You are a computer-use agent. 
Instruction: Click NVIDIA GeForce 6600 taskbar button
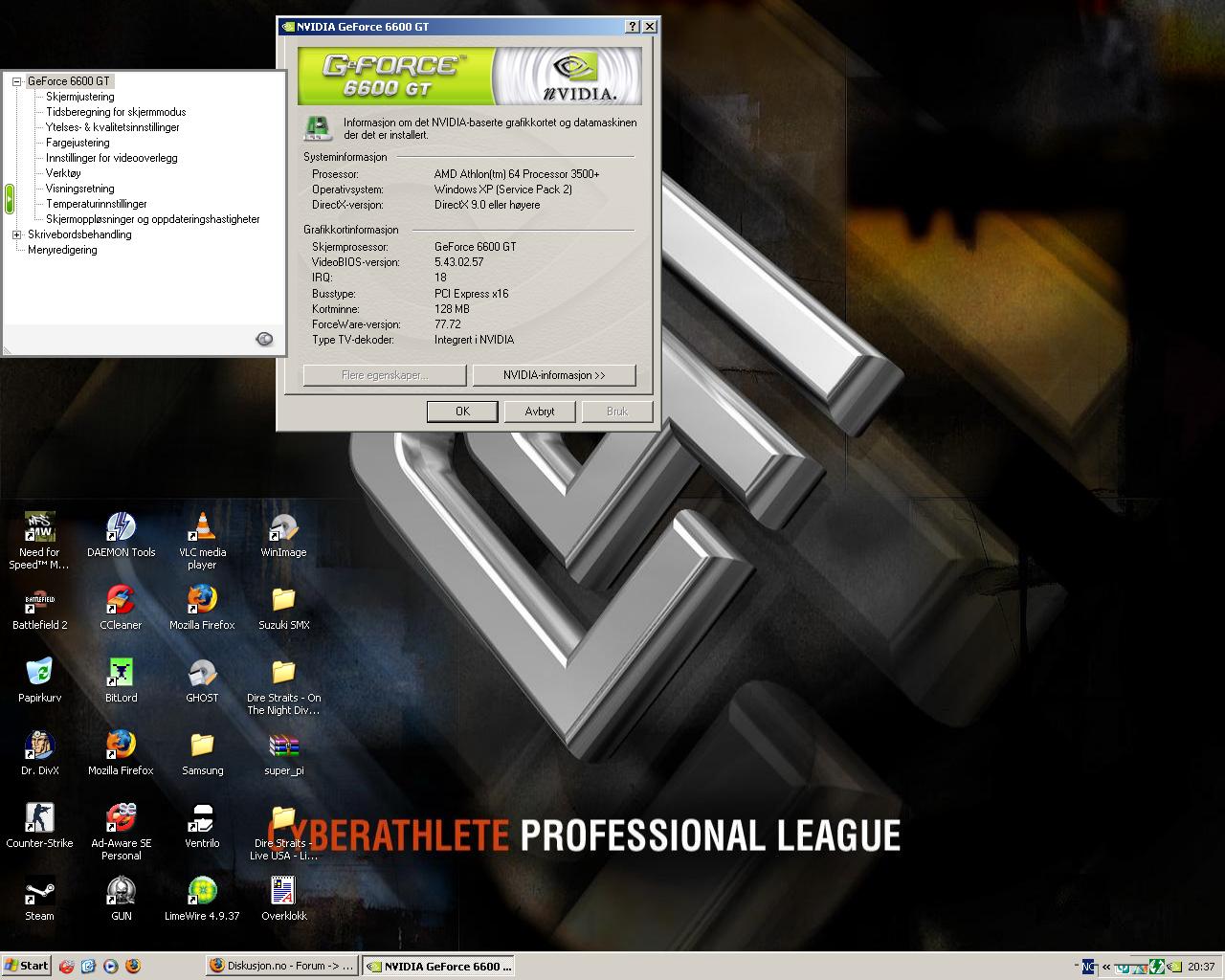click(x=439, y=966)
